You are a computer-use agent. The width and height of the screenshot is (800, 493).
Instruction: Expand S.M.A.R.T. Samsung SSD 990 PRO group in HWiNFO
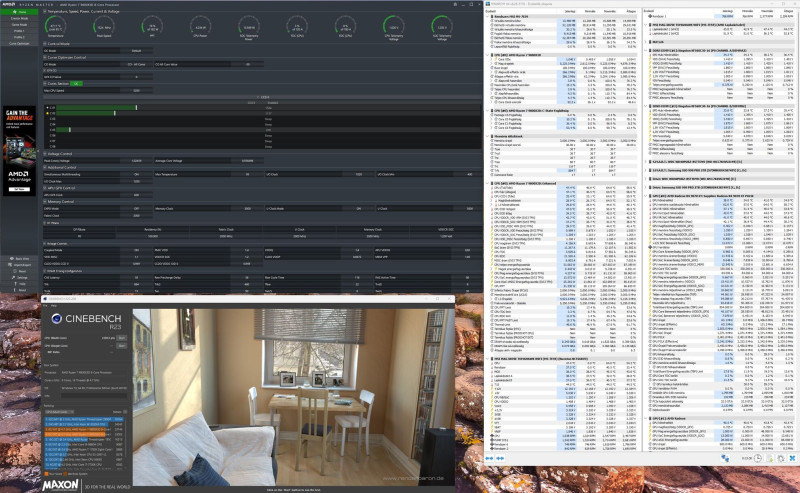pos(646,170)
